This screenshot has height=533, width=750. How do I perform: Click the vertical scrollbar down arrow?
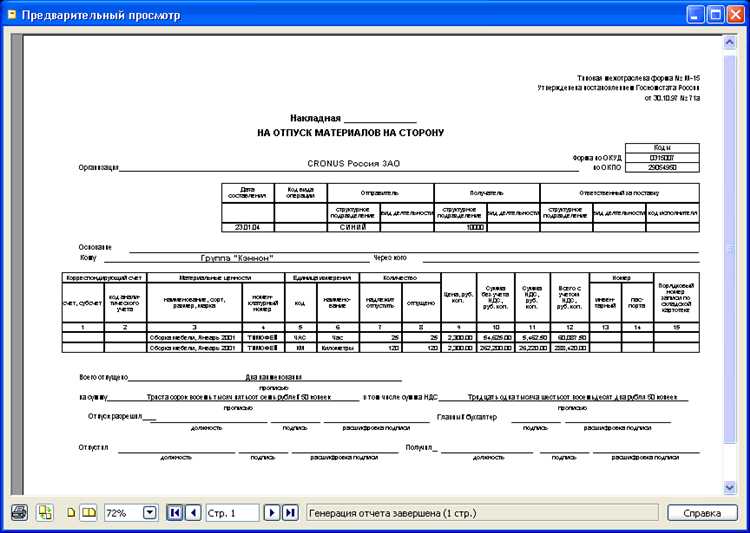729,487
